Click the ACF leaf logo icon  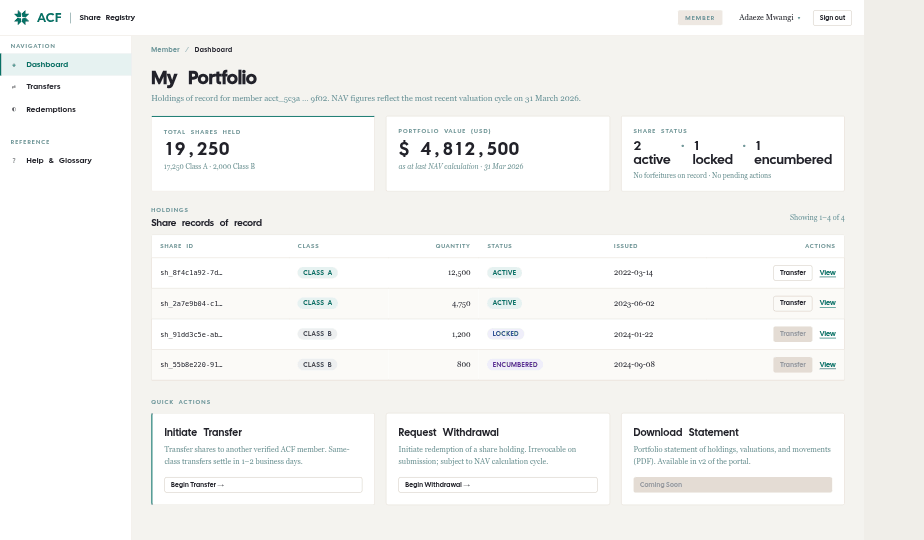click(21, 18)
